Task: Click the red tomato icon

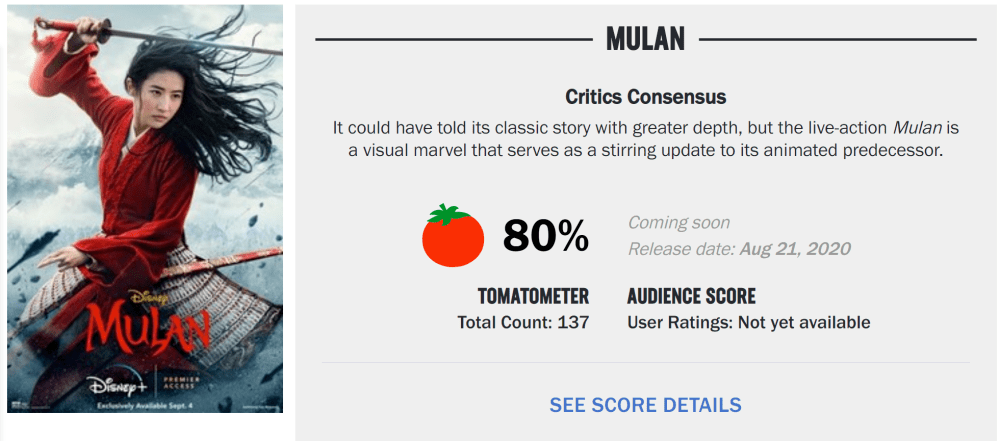Action: tap(453, 236)
